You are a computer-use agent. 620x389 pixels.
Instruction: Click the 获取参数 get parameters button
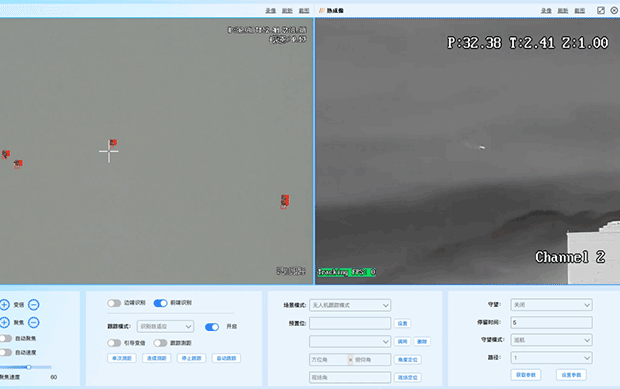(526, 375)
